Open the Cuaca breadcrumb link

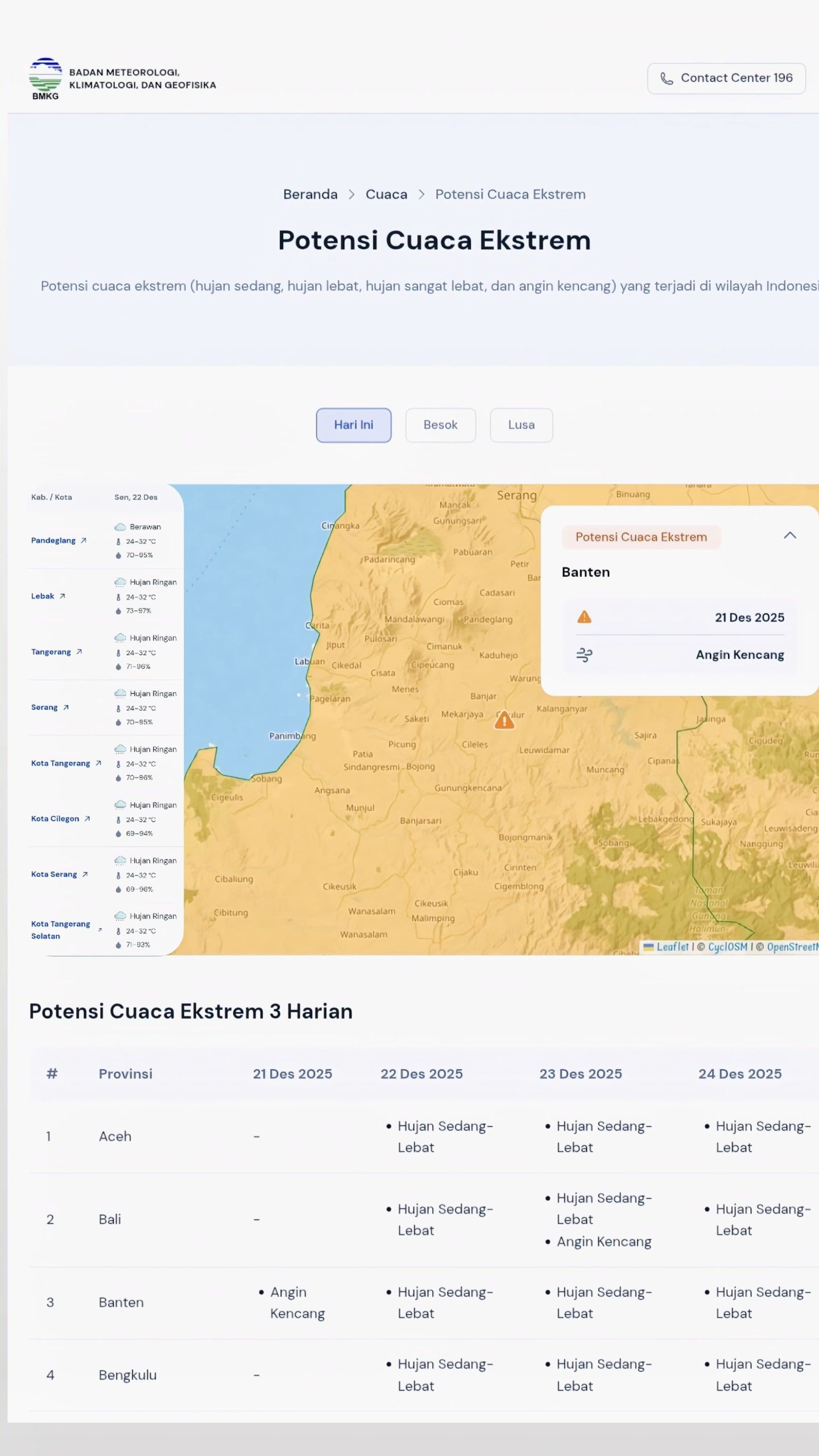pyautogui.click(x=386, y=195)
